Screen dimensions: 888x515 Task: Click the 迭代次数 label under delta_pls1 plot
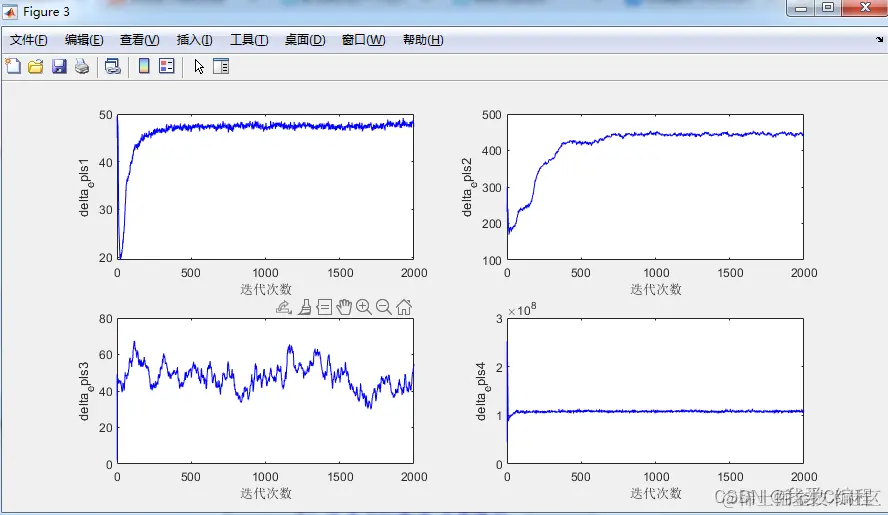266,290
